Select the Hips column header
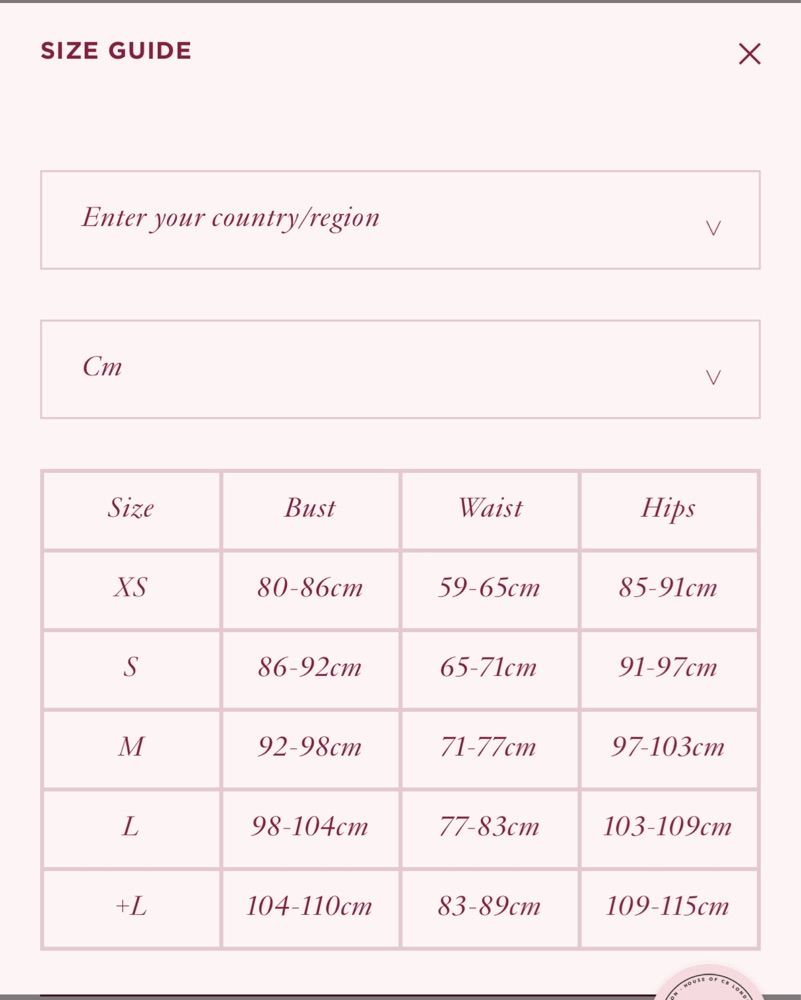This screenshot has height=1000, width=801. 668,509
